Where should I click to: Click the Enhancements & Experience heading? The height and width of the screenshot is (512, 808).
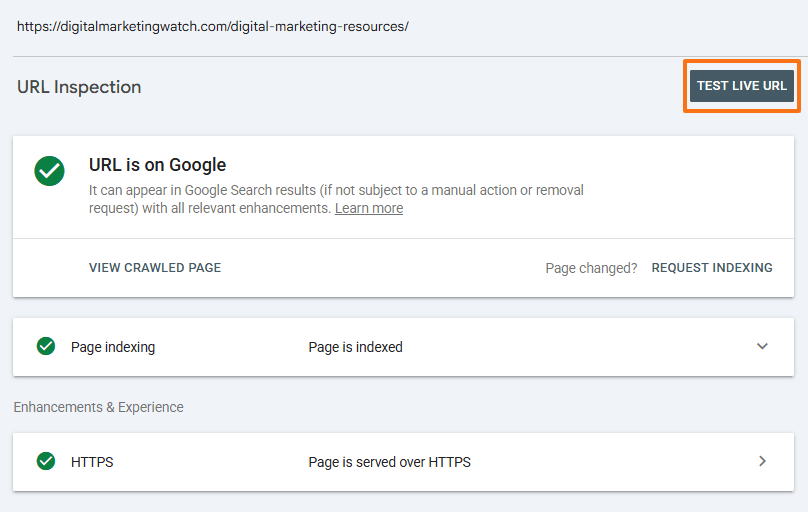pyautogui.click(x=98, y=407)
